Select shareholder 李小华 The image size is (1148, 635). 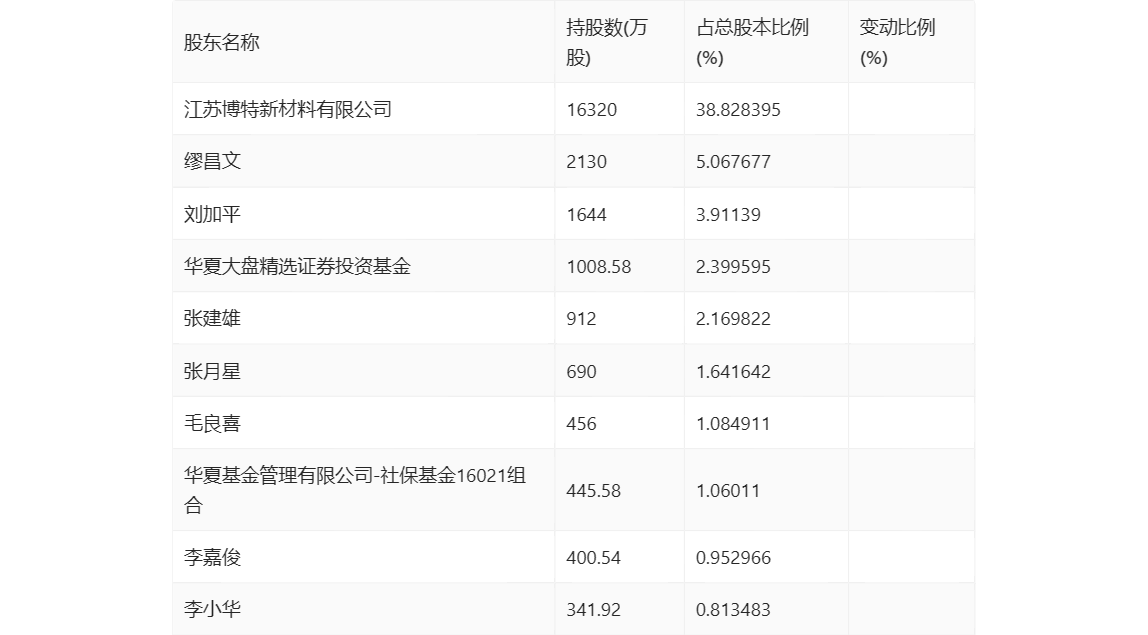[x=212, y=609]
